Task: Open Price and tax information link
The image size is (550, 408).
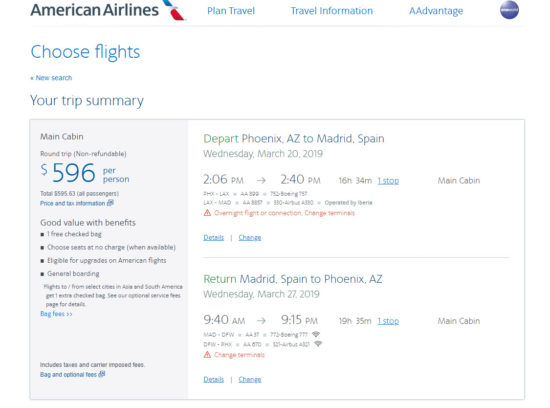Action: (x=73, y=203)
